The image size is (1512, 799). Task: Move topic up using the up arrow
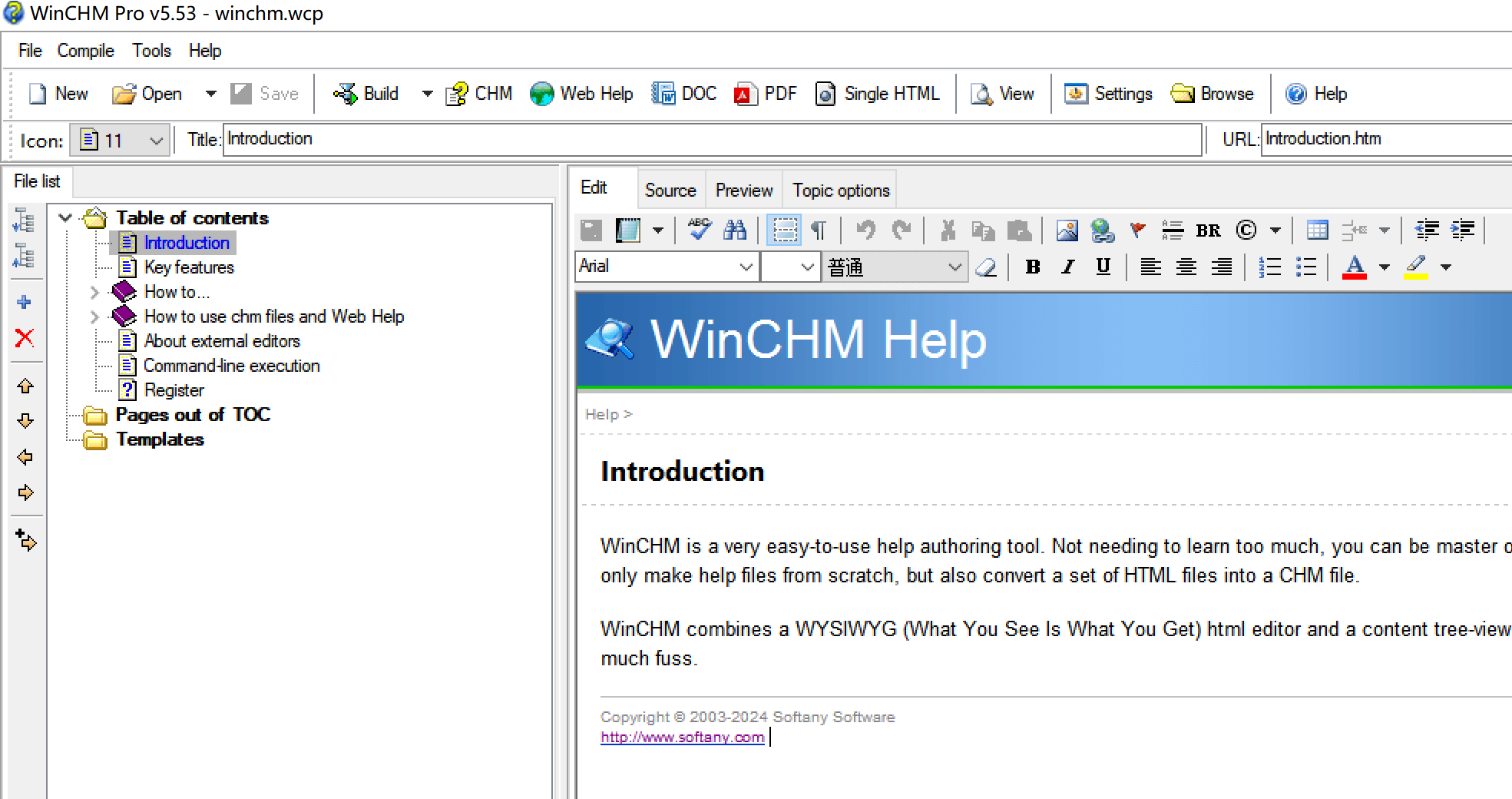pos(25,386)
